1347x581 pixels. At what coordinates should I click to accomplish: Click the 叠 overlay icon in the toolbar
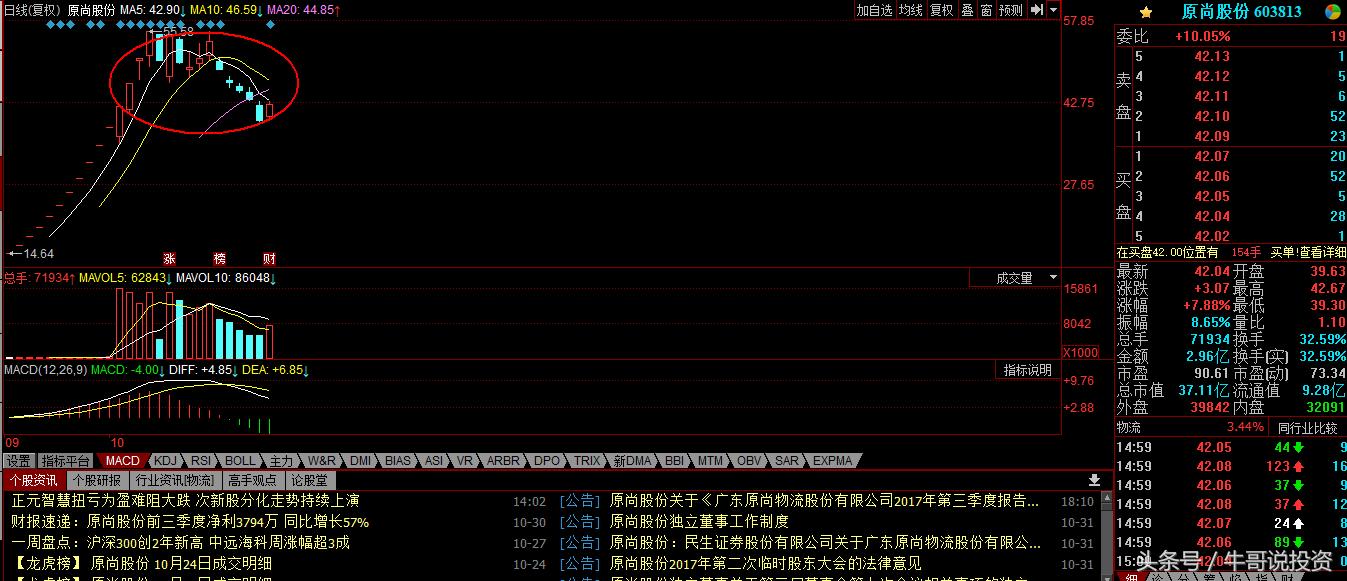(966, 10)
